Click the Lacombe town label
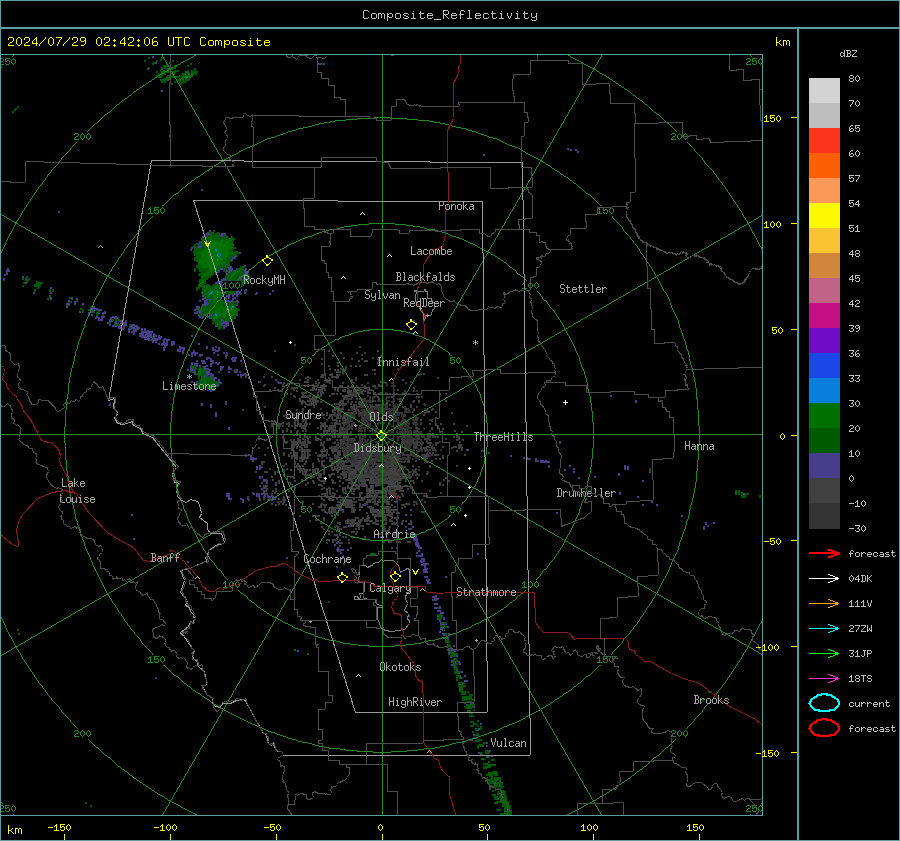 coord(431,251)
